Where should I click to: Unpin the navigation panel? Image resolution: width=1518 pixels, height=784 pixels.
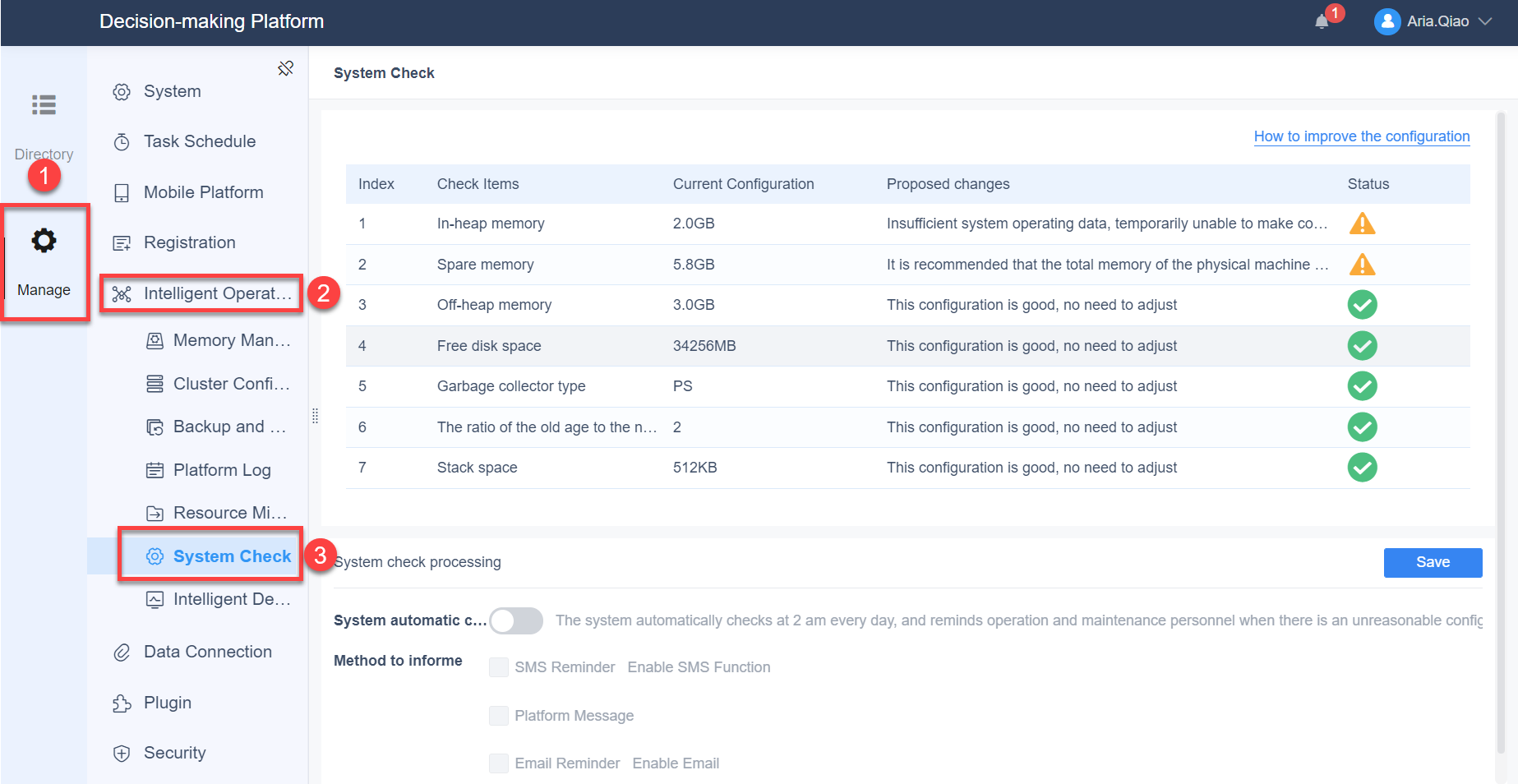click(285, 68)
